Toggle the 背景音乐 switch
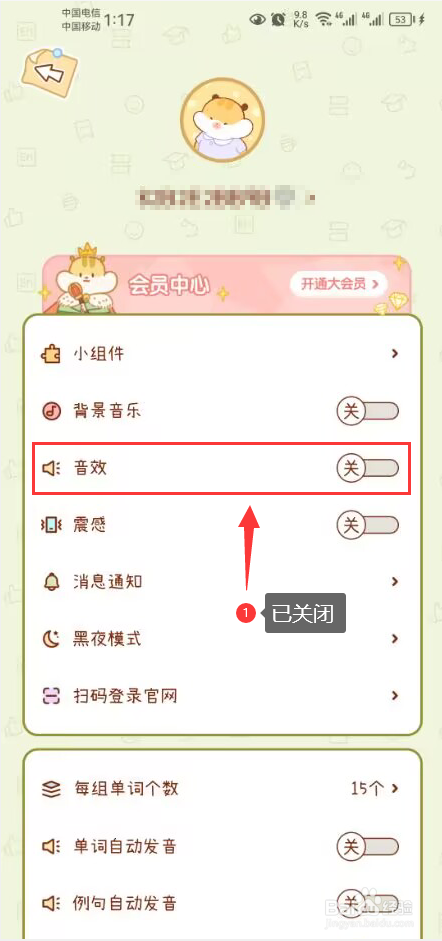 tap(368, 411)
